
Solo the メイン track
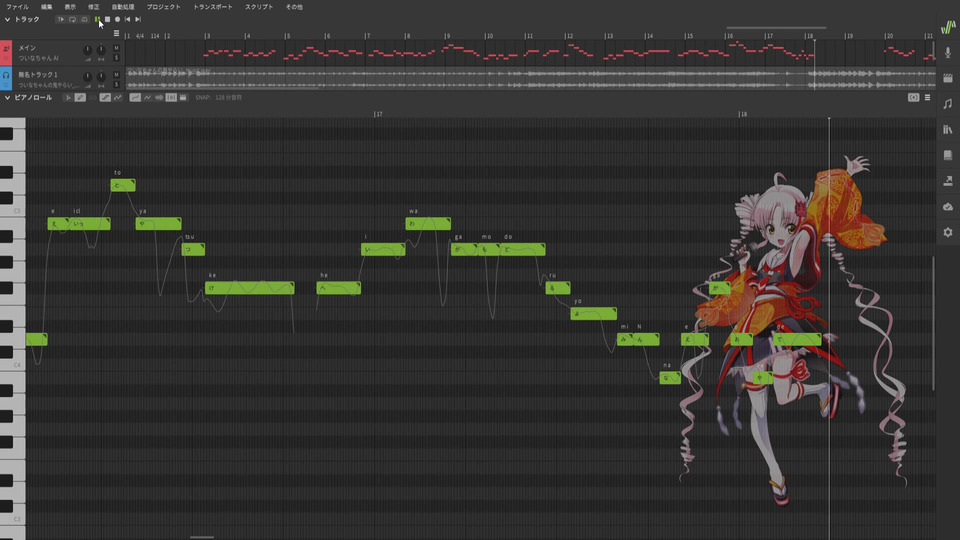(x=116, y=58)
